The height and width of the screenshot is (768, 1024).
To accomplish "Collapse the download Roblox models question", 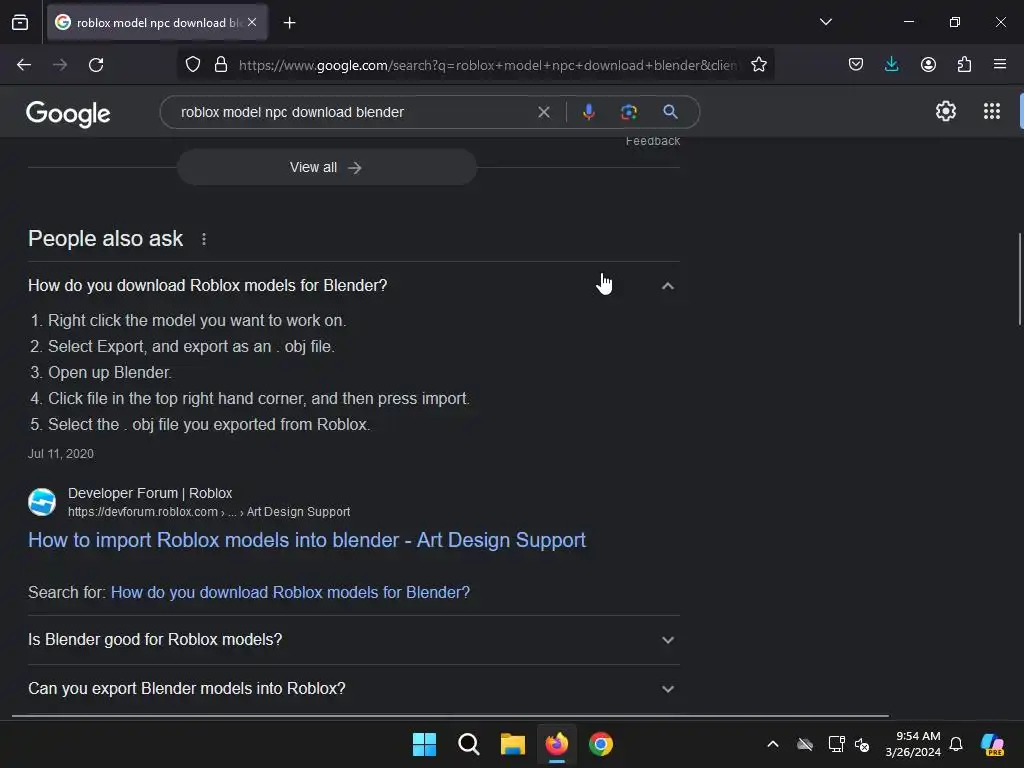I will [x=353, y=286].
